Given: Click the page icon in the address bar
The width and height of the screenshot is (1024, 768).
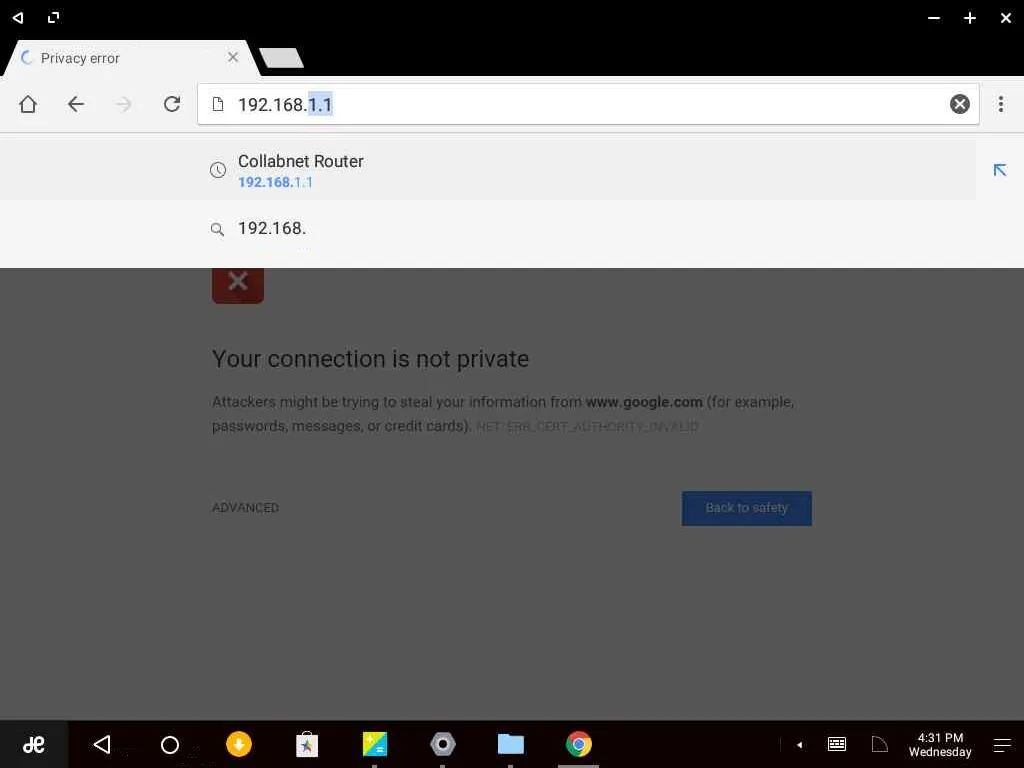Looking at the screenshot, I should coord(218,104).
